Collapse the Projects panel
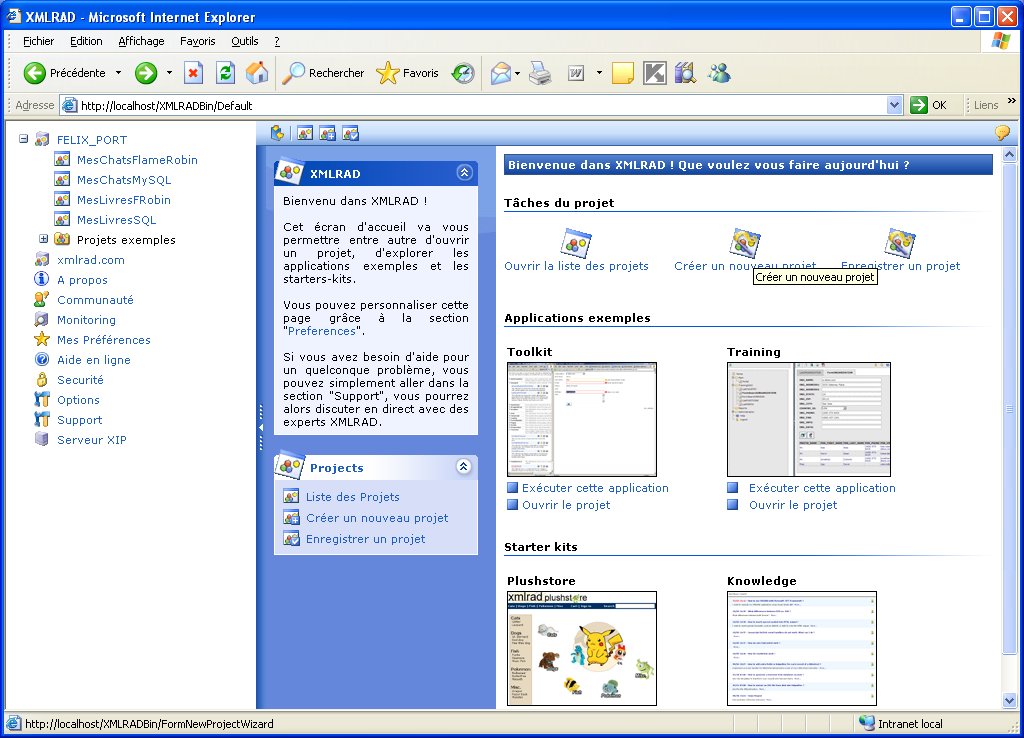 coord(463,467)
